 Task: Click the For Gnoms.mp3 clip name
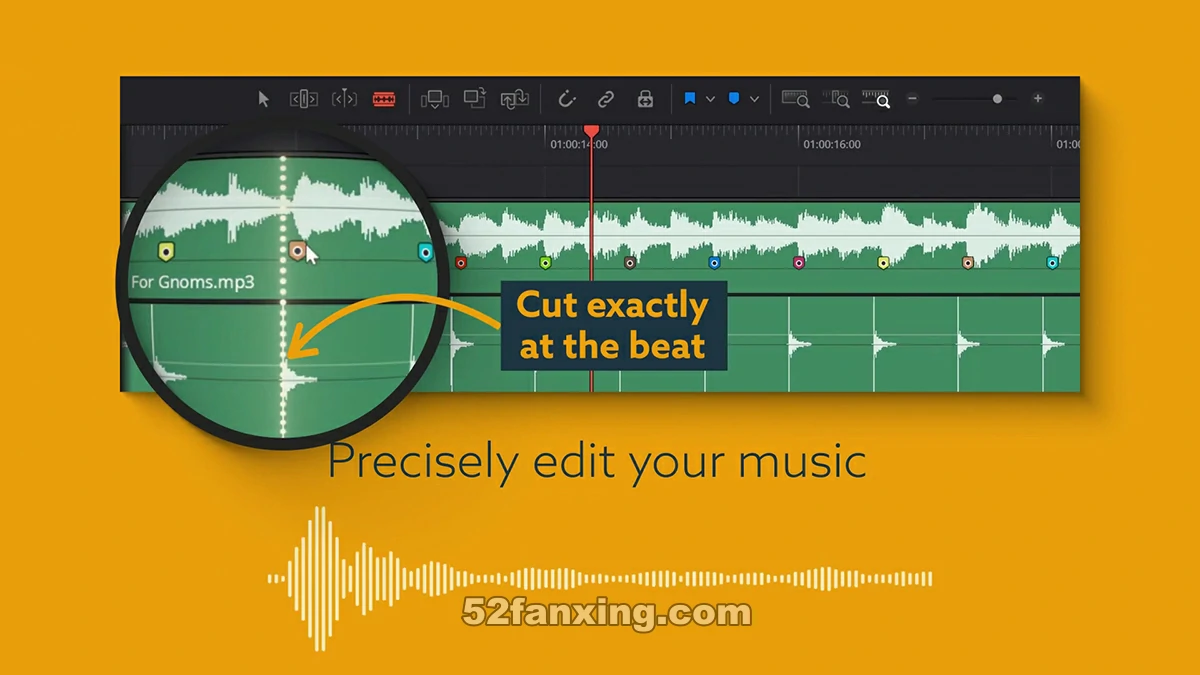[192, 282]
